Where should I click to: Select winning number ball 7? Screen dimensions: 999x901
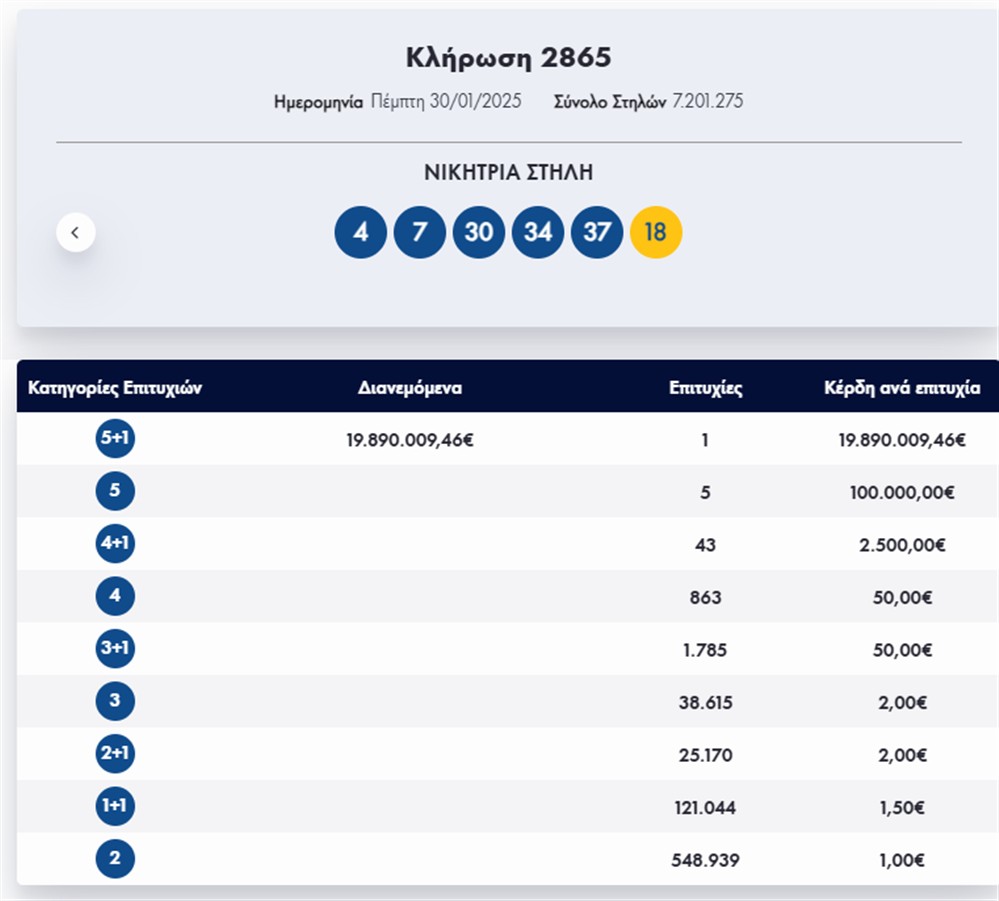click(419, 233)
